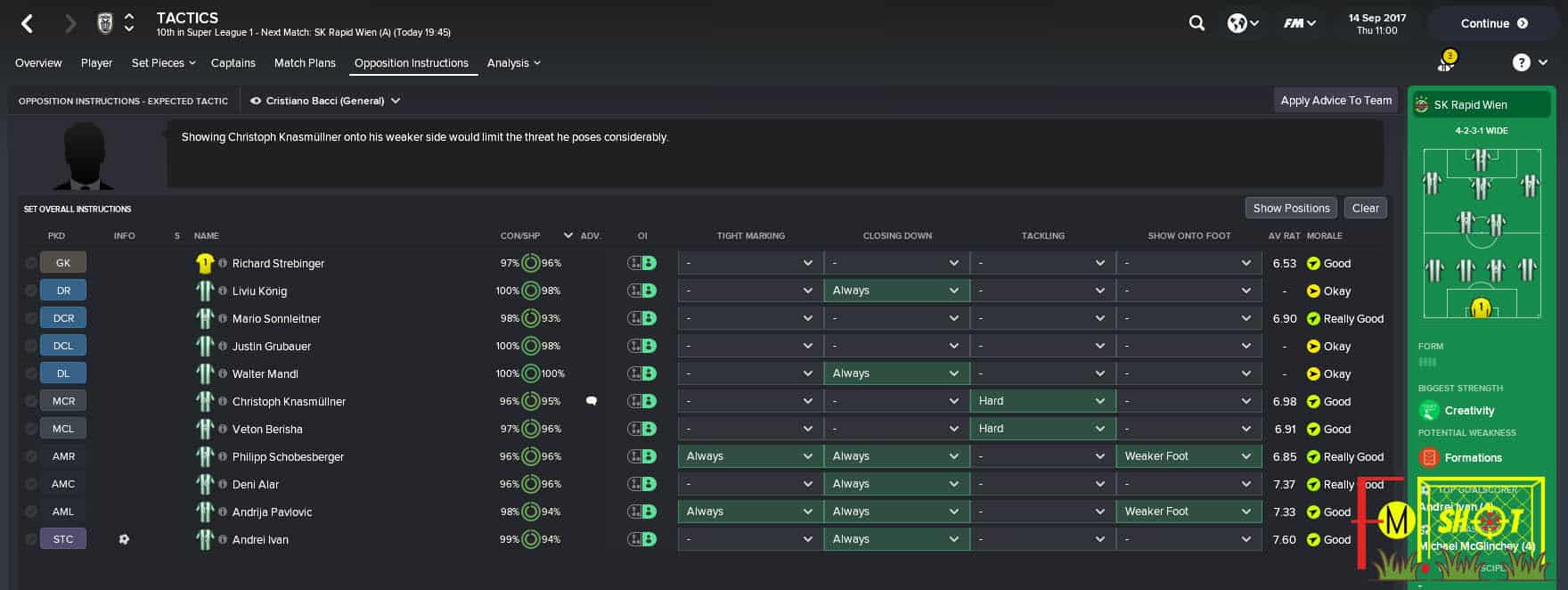
Task: Toggle the selection circle for MCL row
Action: point(31,429)
